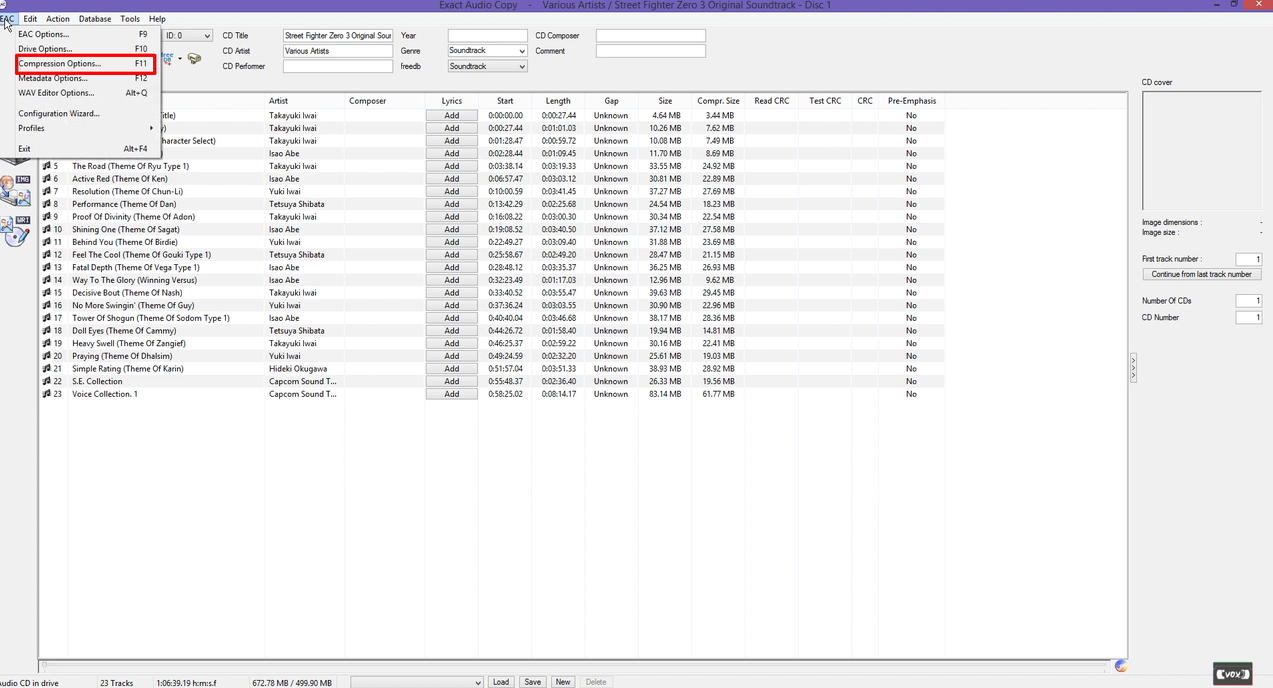Click the Load button
Image resolution: width=1273 pixels, height=688 pixels.
tap(501, 682)
